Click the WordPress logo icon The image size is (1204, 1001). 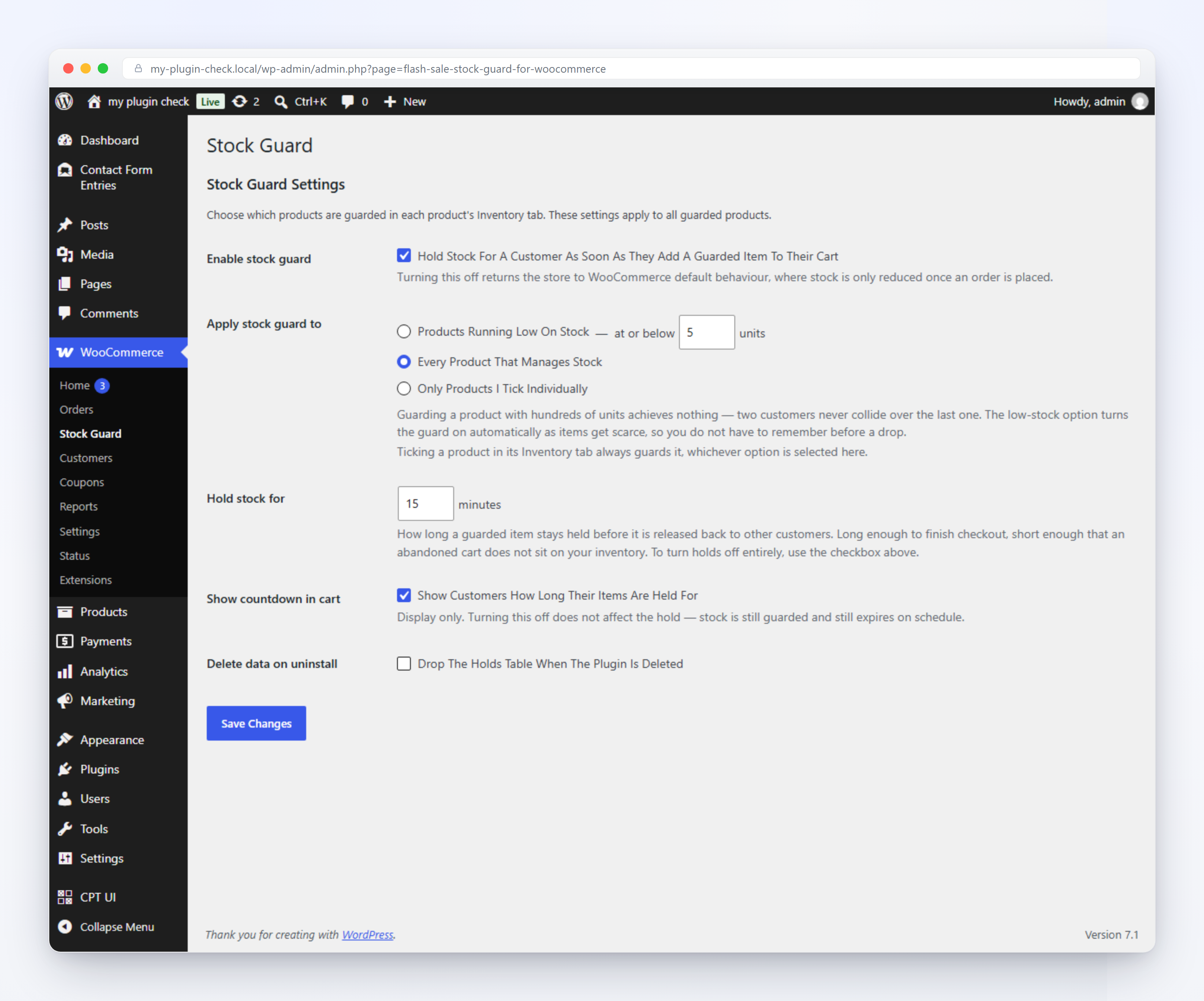[64, 102]
